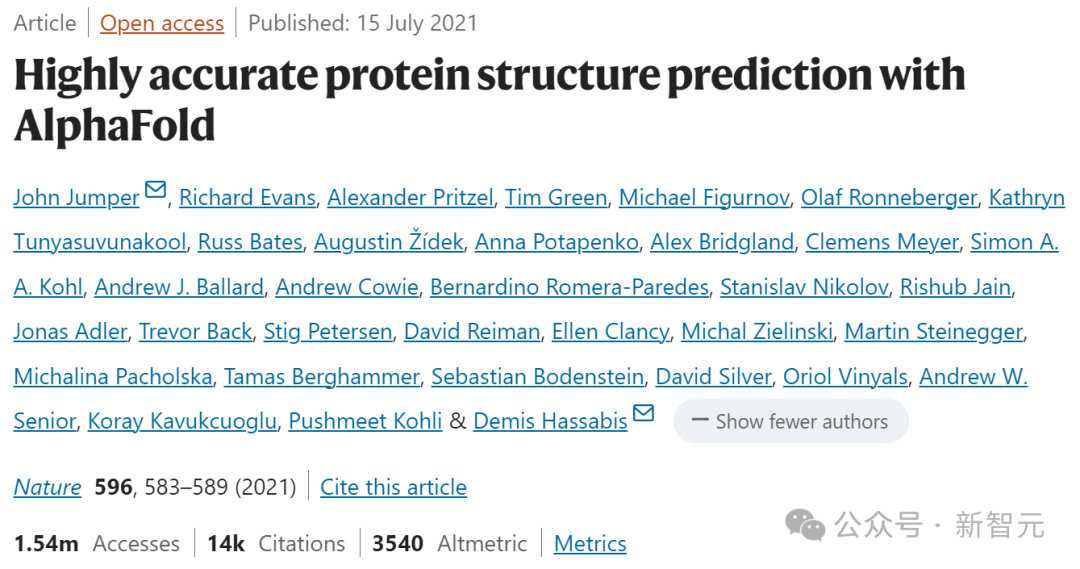Select author Pushmeet Kohli
1080x569 pixels.
click(x=365, y=422)
